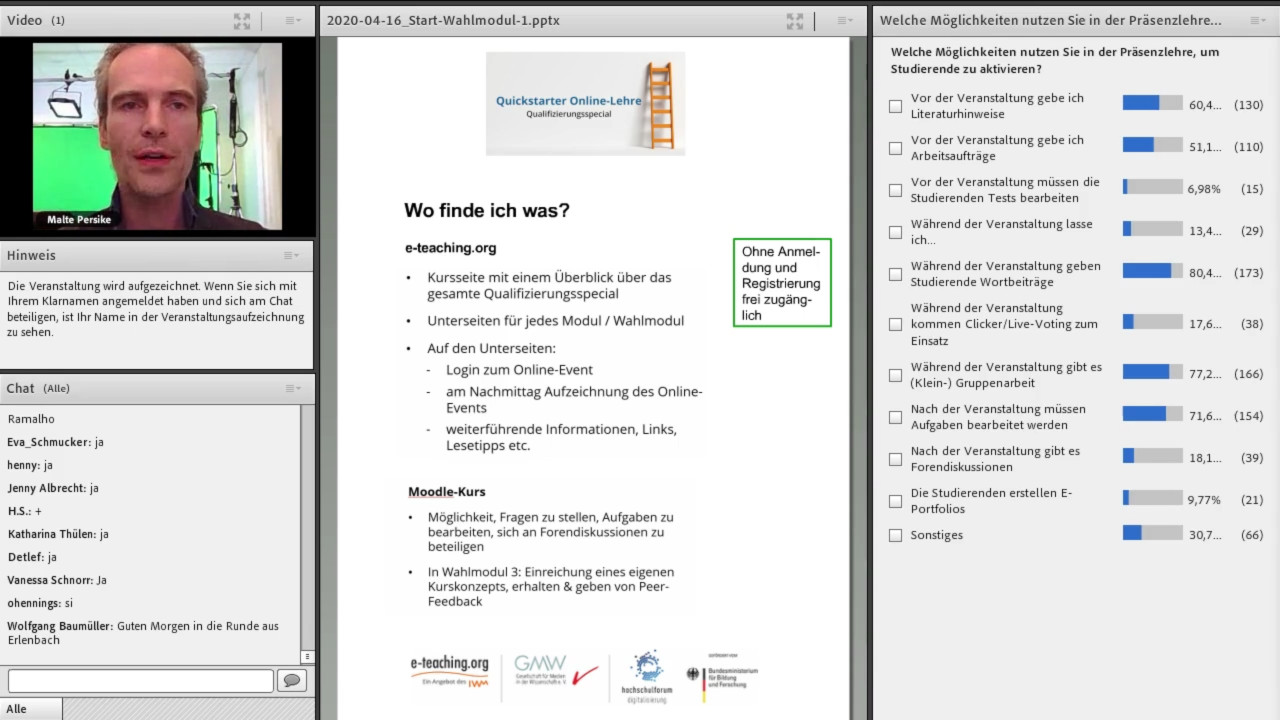1280x720 pixels.
Task: Click the green 'Ohne Anmeldung' note box
Action: (x=782, y=282)
